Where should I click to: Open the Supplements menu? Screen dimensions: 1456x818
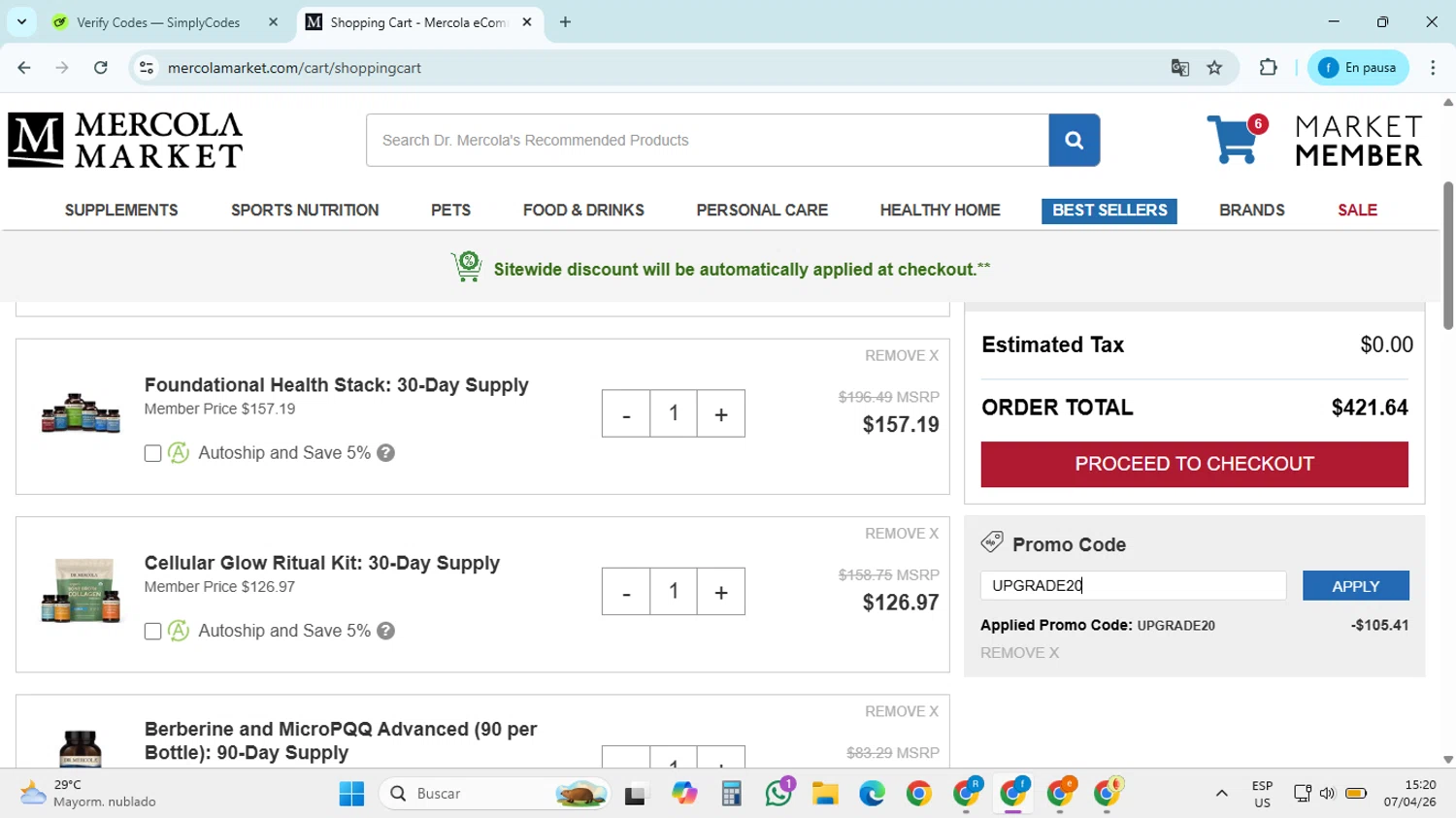[x=121, y=211]
